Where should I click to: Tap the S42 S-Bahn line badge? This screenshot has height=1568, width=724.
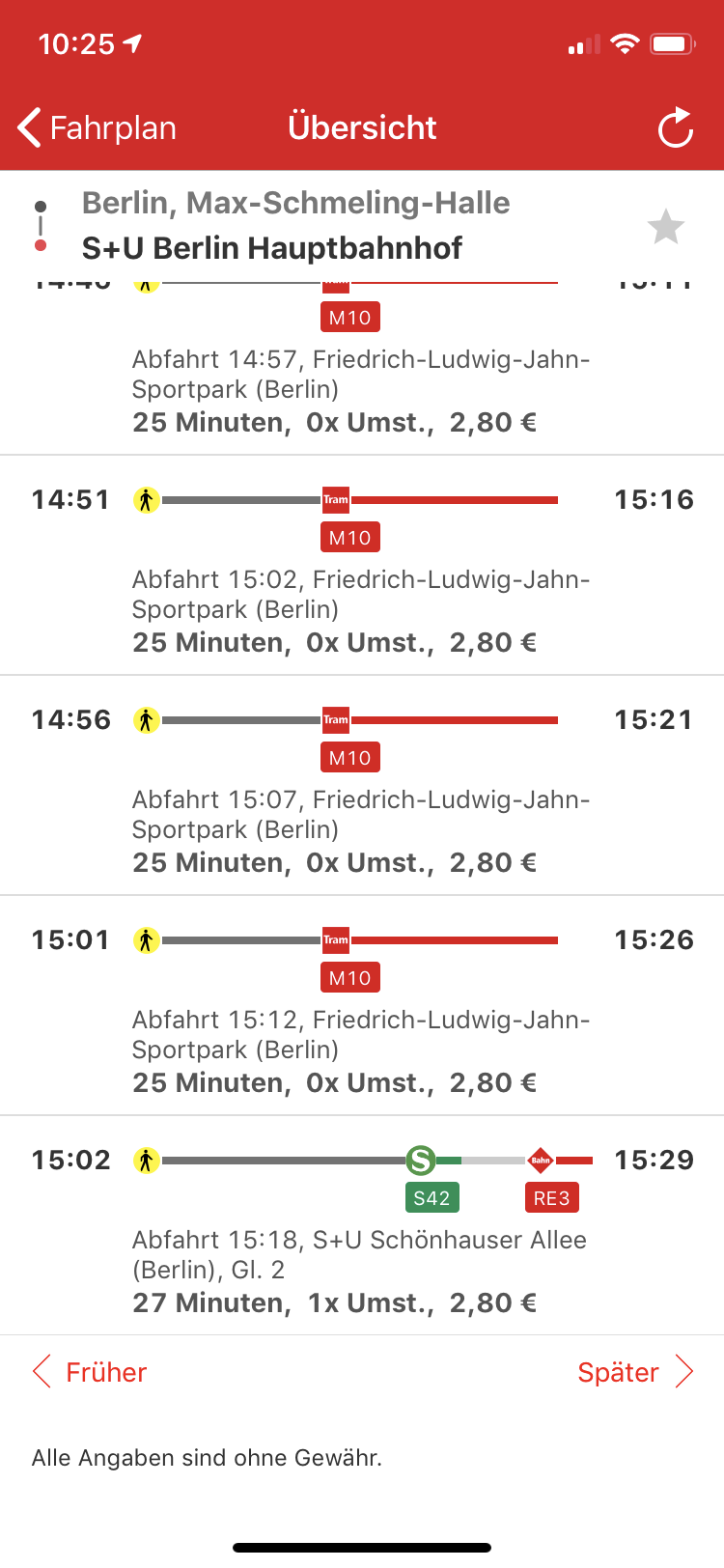pyautogui.click(x=432, y=1198)
